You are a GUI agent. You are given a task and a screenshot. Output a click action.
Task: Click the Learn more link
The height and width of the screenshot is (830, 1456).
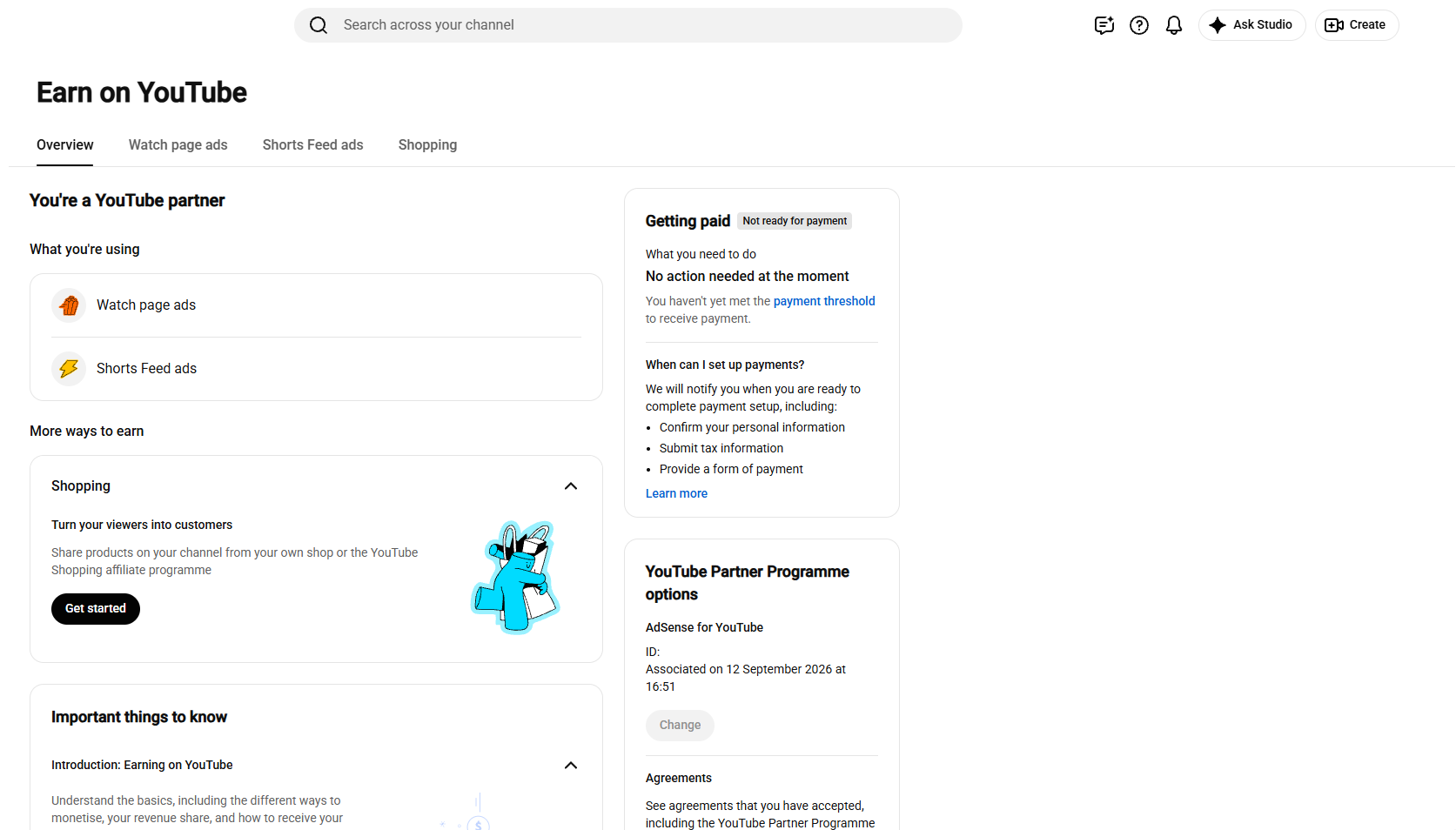pos(676,493)
